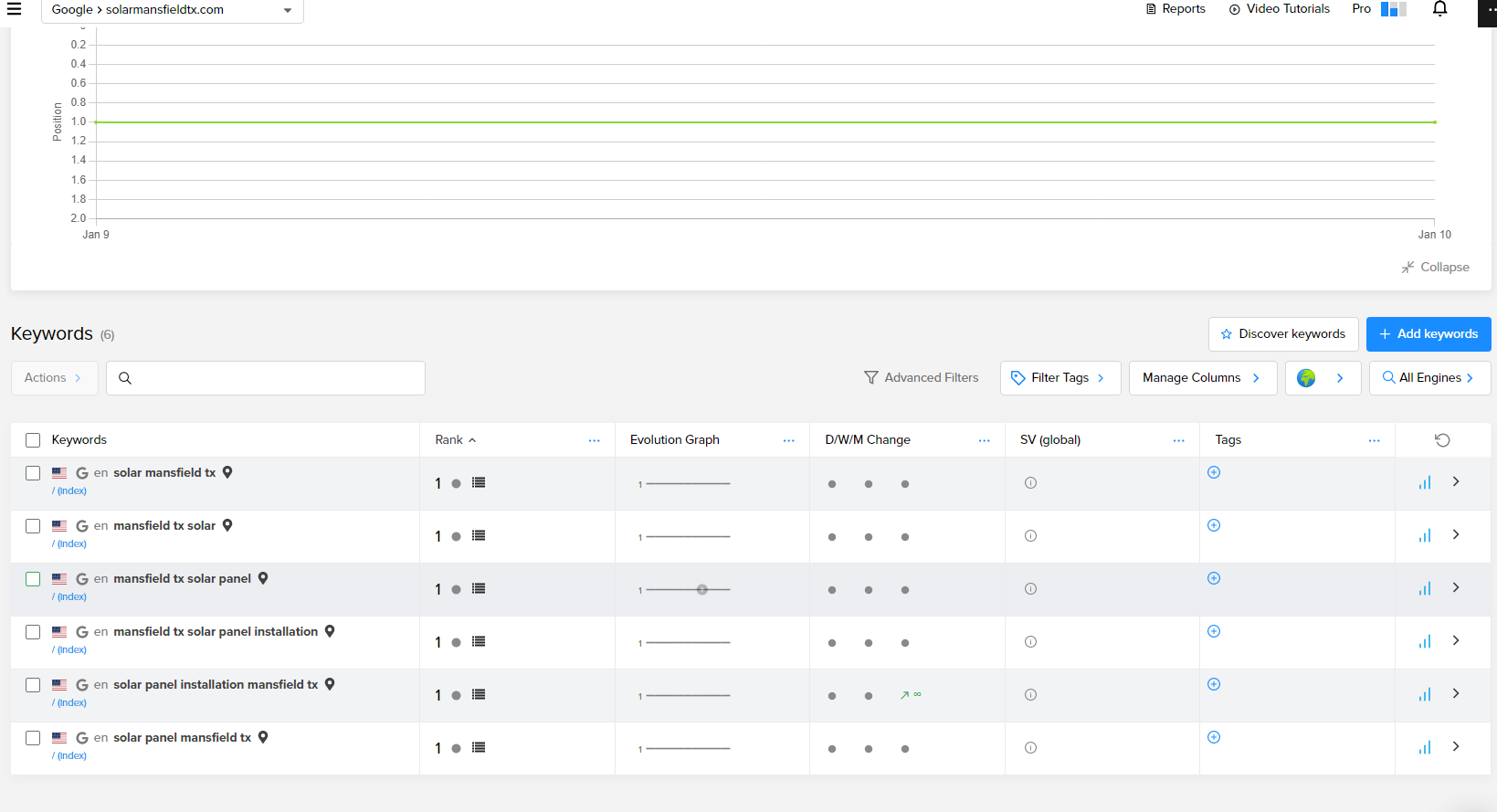Expand Filter Tags menu
The width and height of the screenshot is (1497, 812).
coord(1060,378)
